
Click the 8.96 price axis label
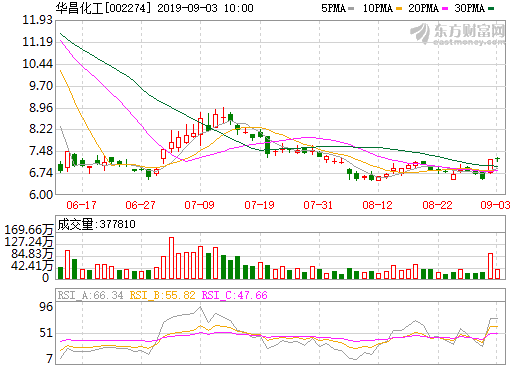coord(41,108)
